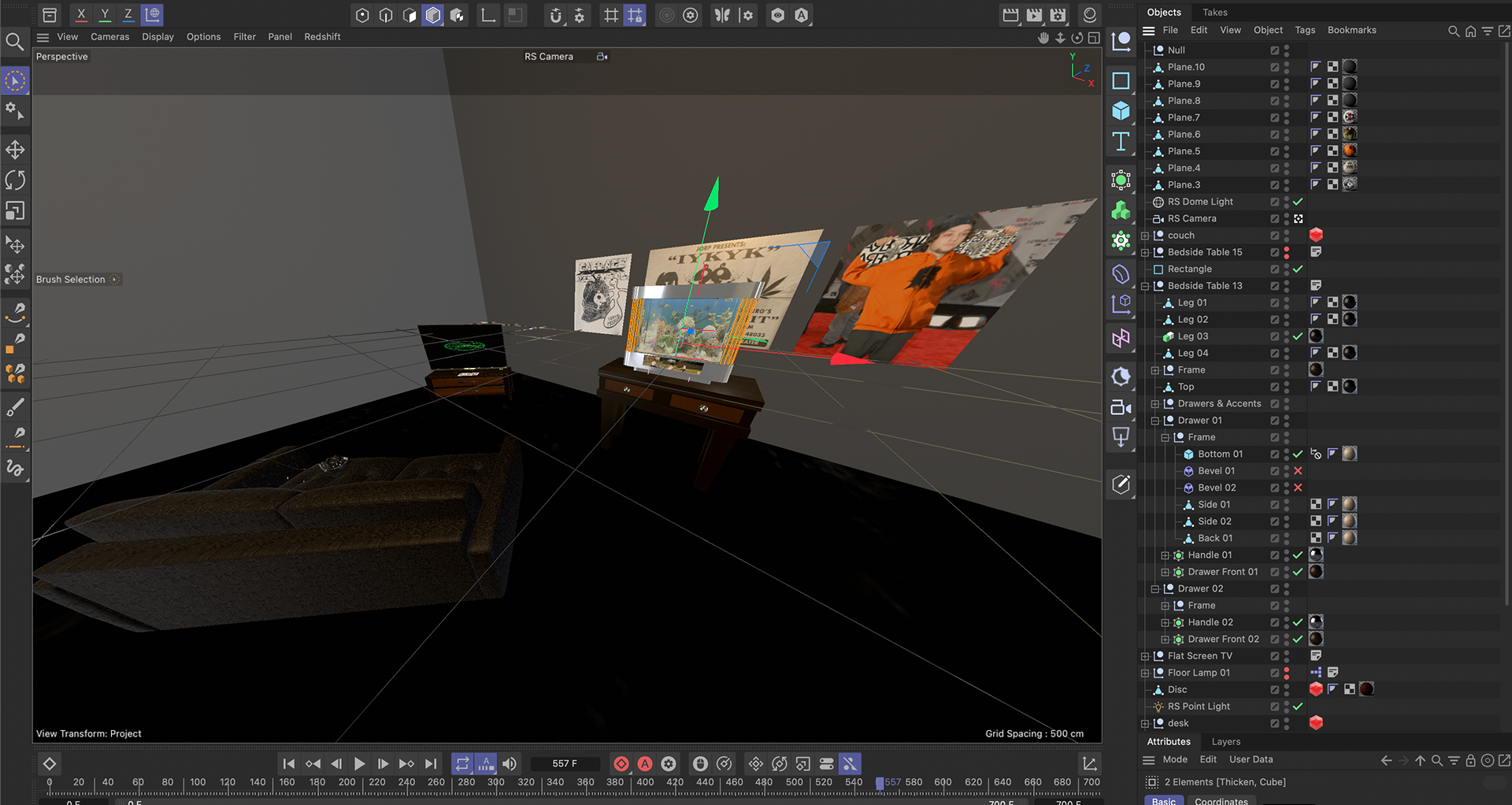1512x805 pixels.
Task: Open Attributes Mode menu
Action: 1175,759
